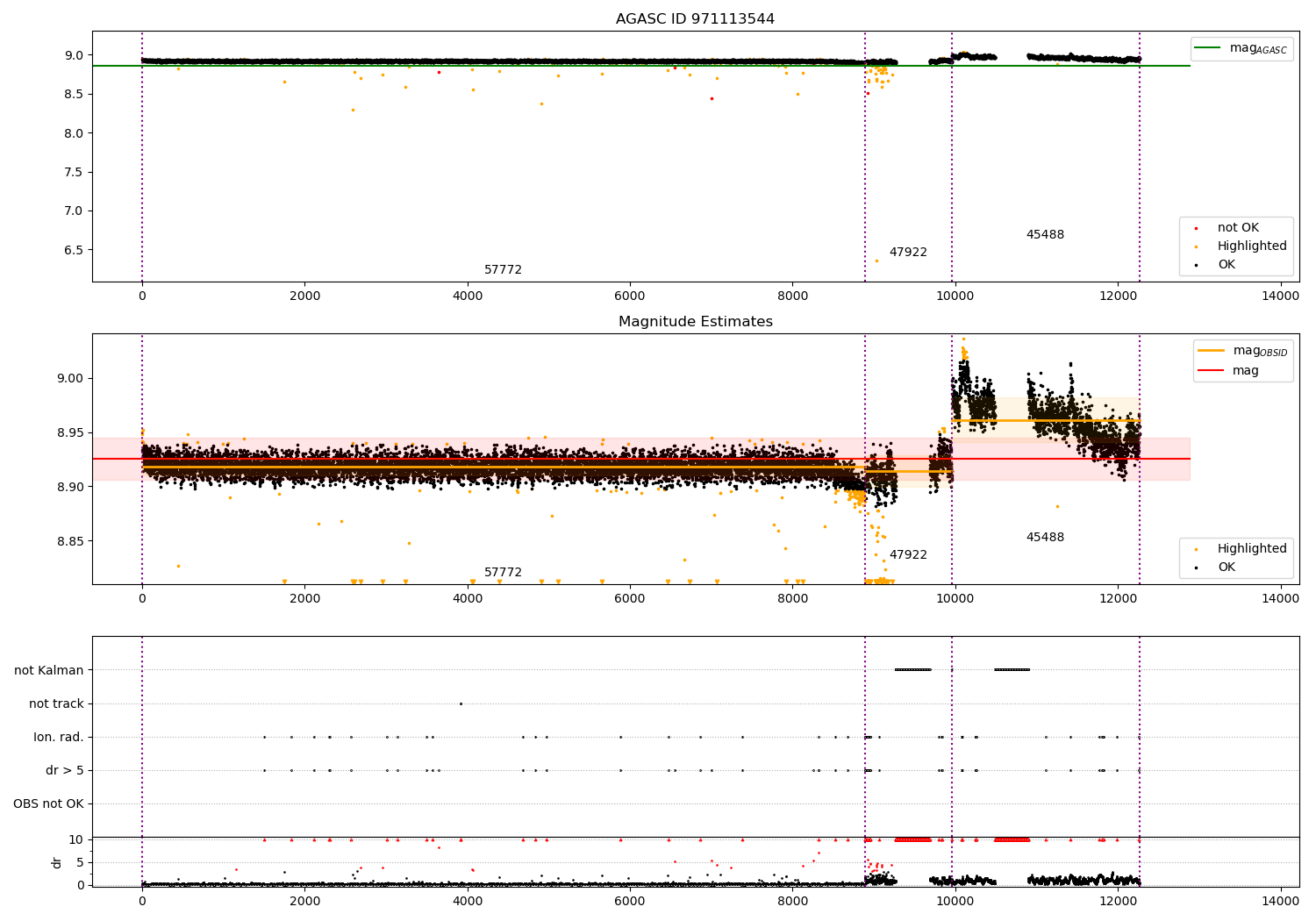Click the "OBS not OK" axis label
The height and width of the screenshot is (921, 1316).
pos(48,804)
